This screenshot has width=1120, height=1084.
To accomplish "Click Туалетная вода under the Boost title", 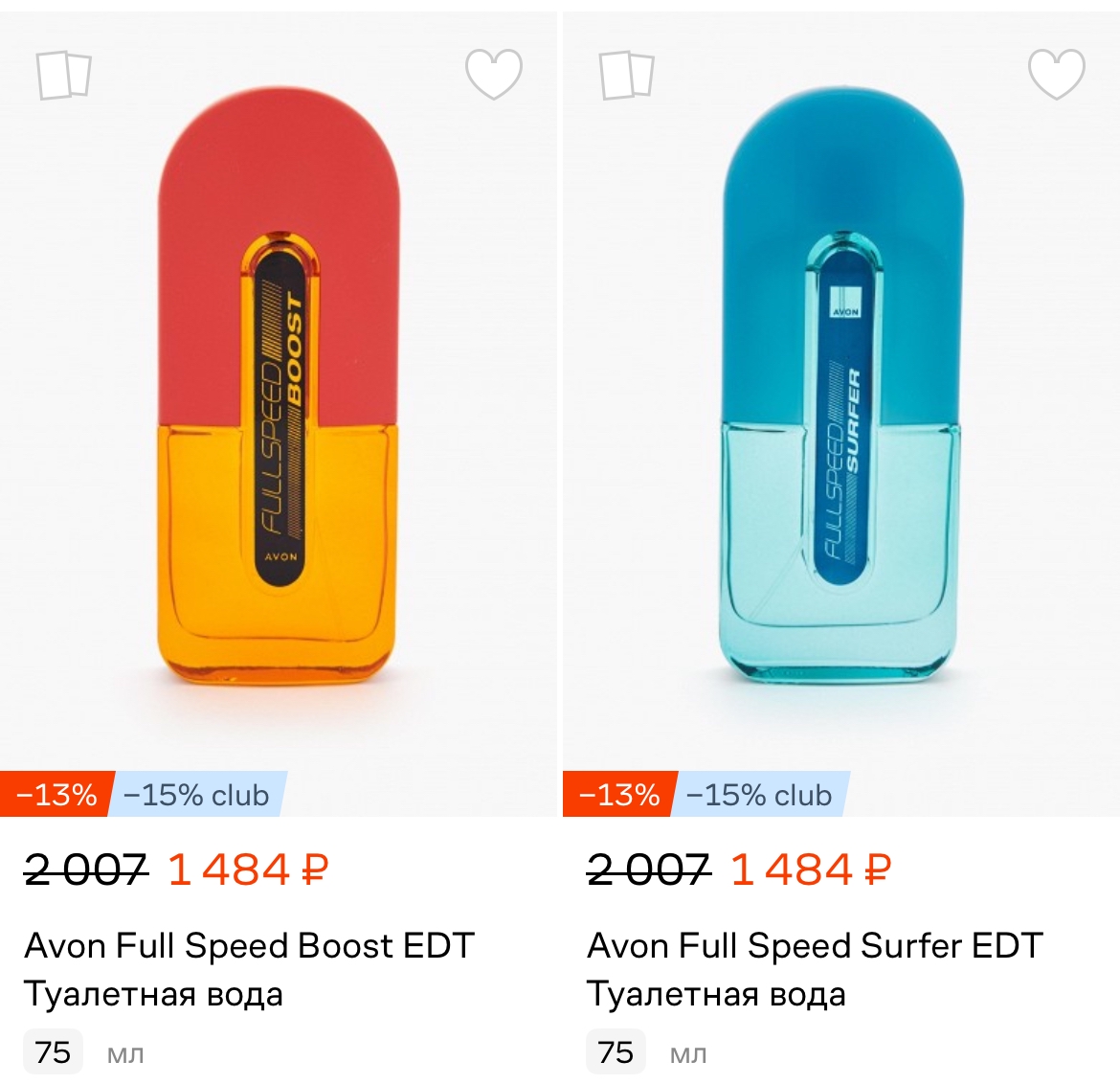I will point(153,994).
